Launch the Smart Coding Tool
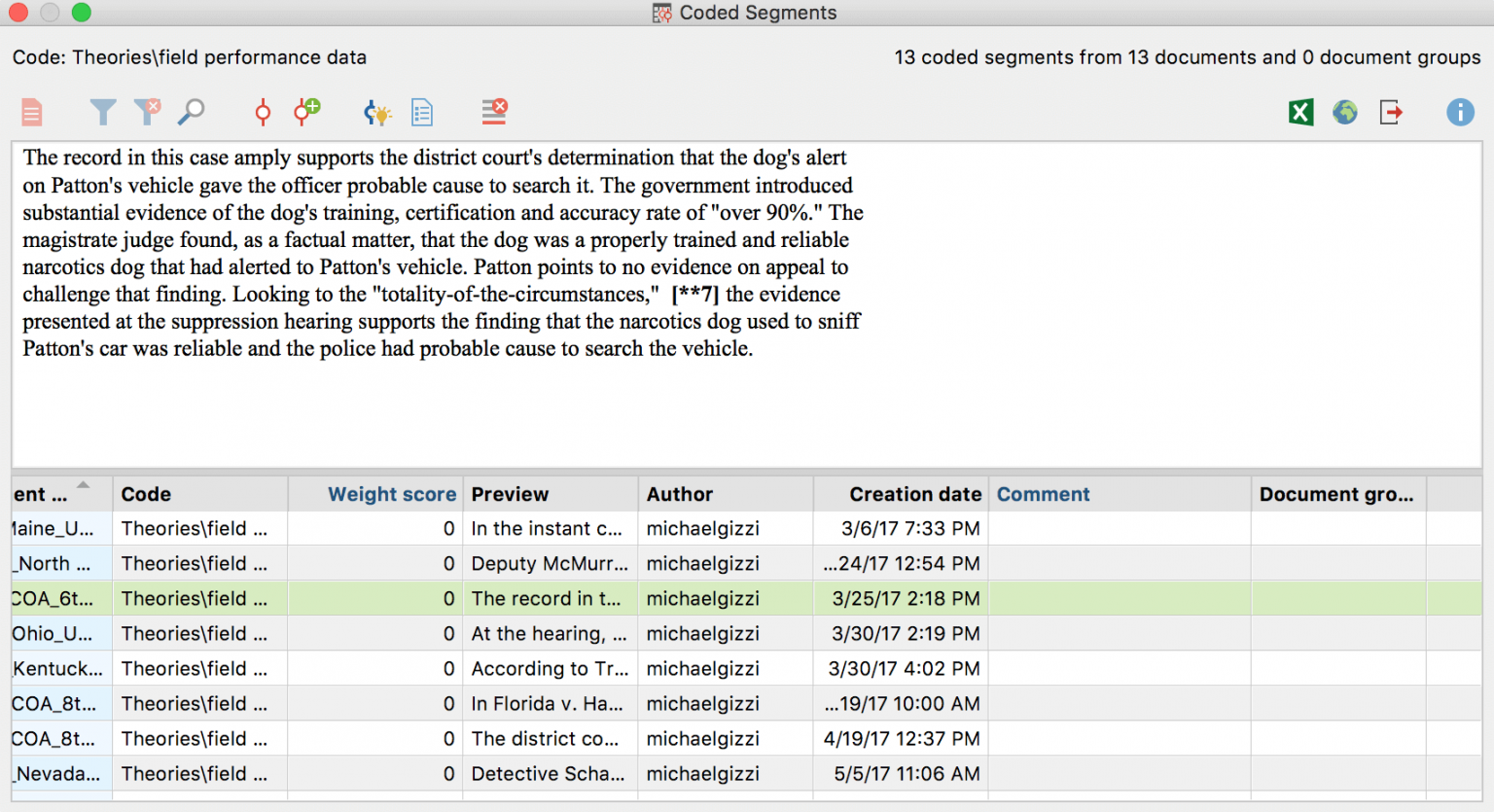Image resolution: width=1494 pixels, height=812 pixels. pyautogui.click(x=377, y=112)
